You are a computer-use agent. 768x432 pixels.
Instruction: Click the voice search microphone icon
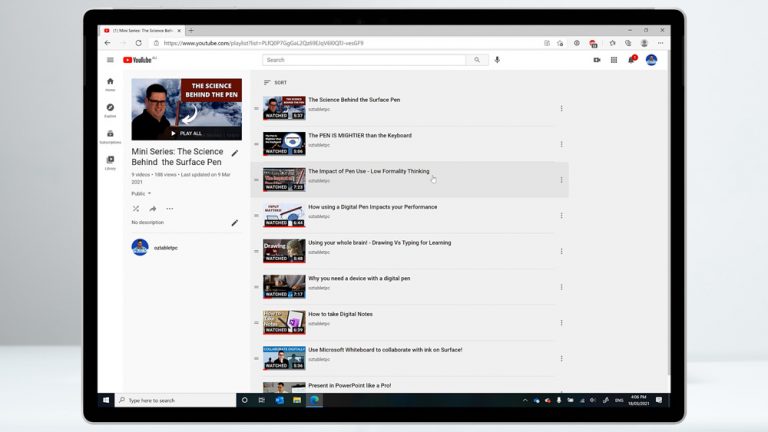click(497, 60)
